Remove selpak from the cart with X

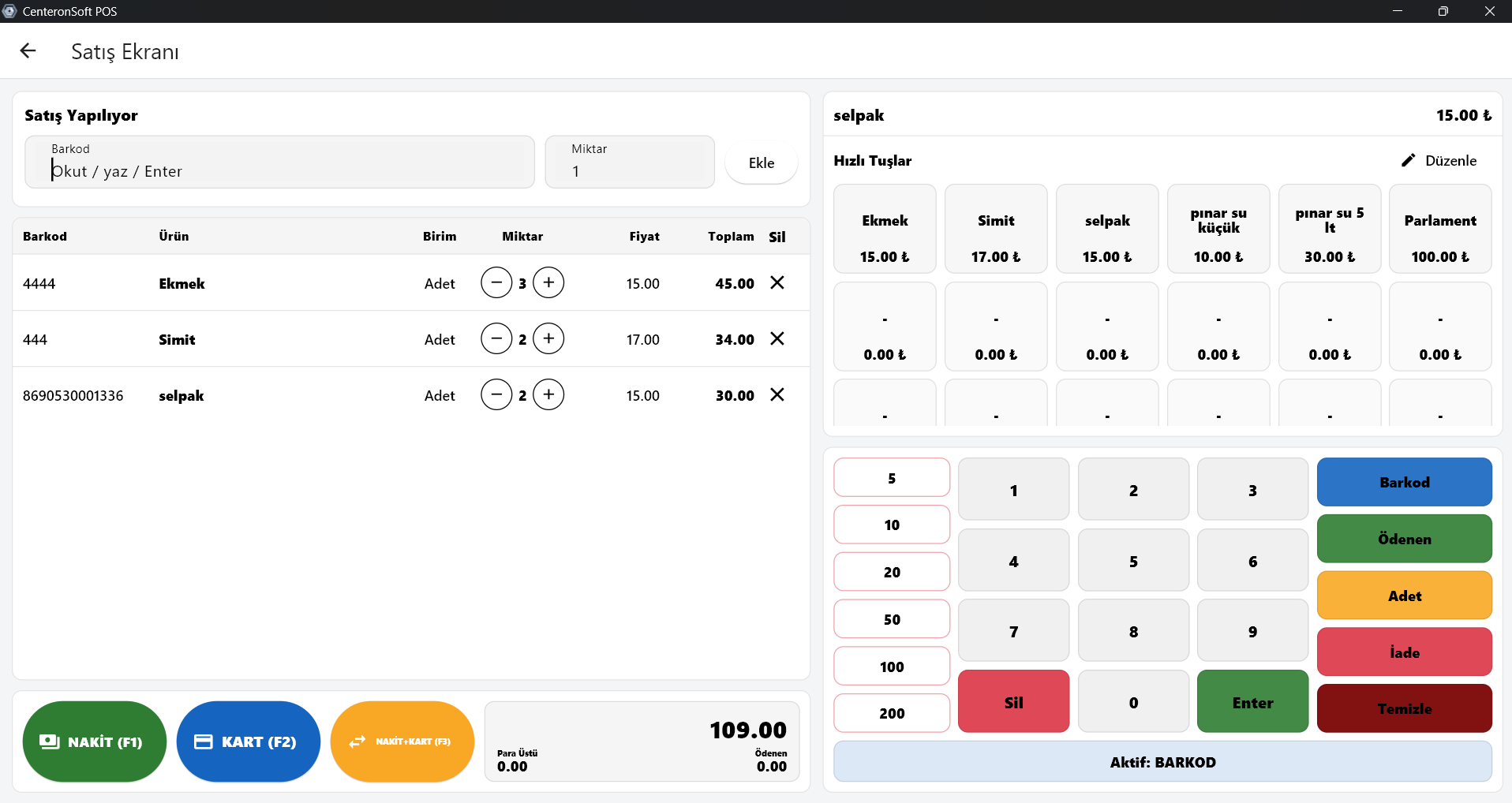click(777, 394)
